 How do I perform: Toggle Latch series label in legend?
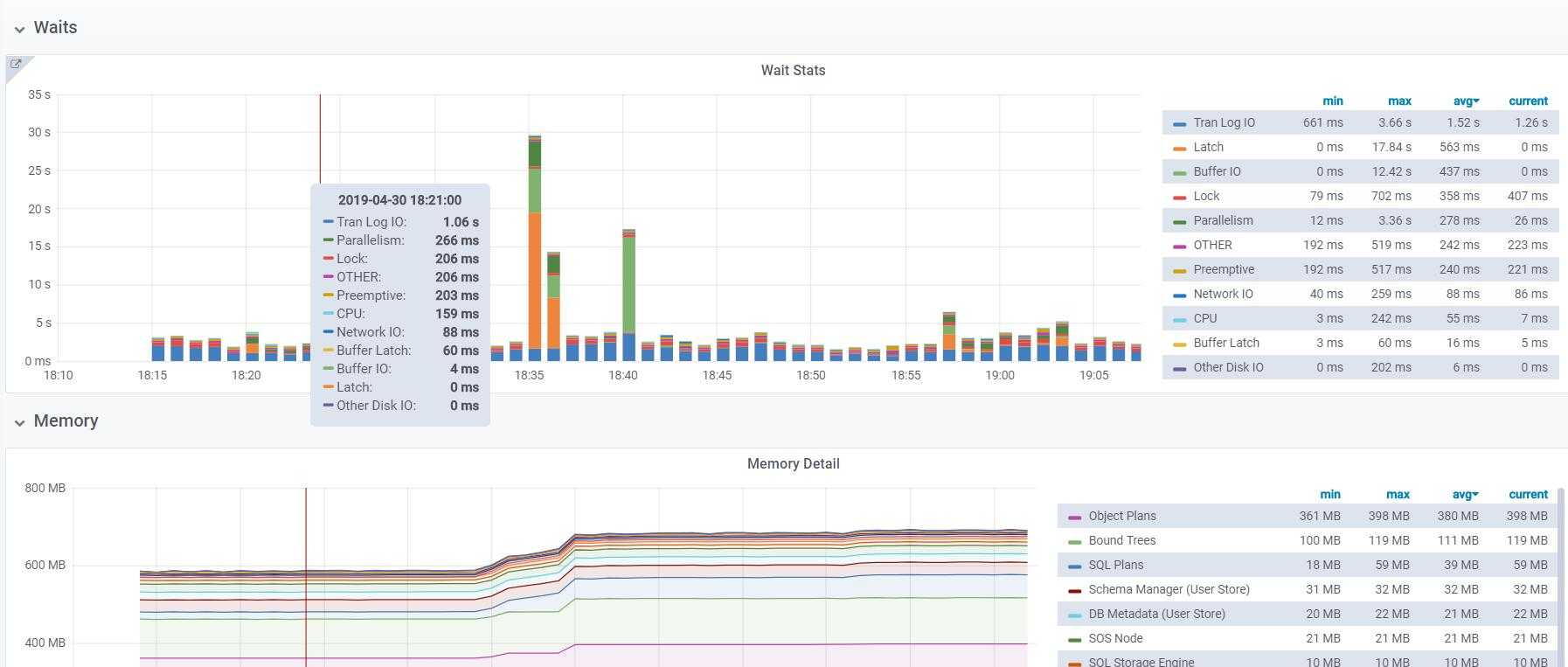[1208, 148]
